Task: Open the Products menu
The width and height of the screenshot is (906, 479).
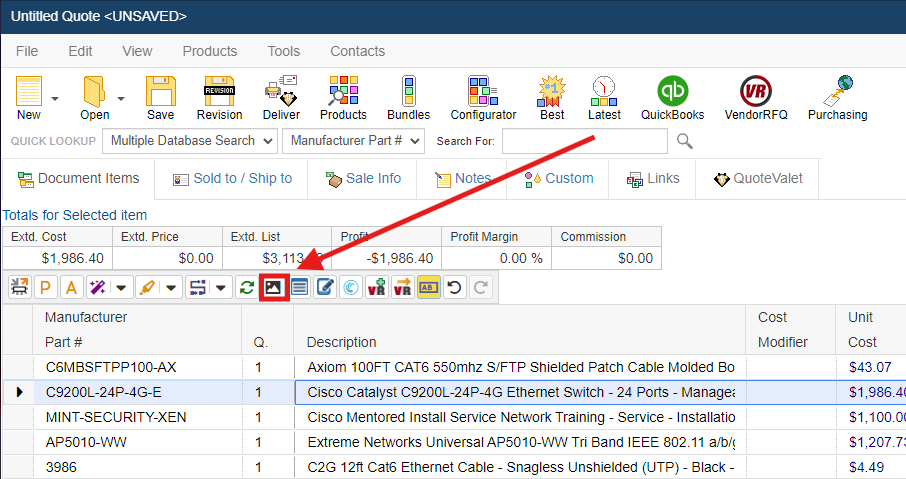Action: [x=209, y=51]
